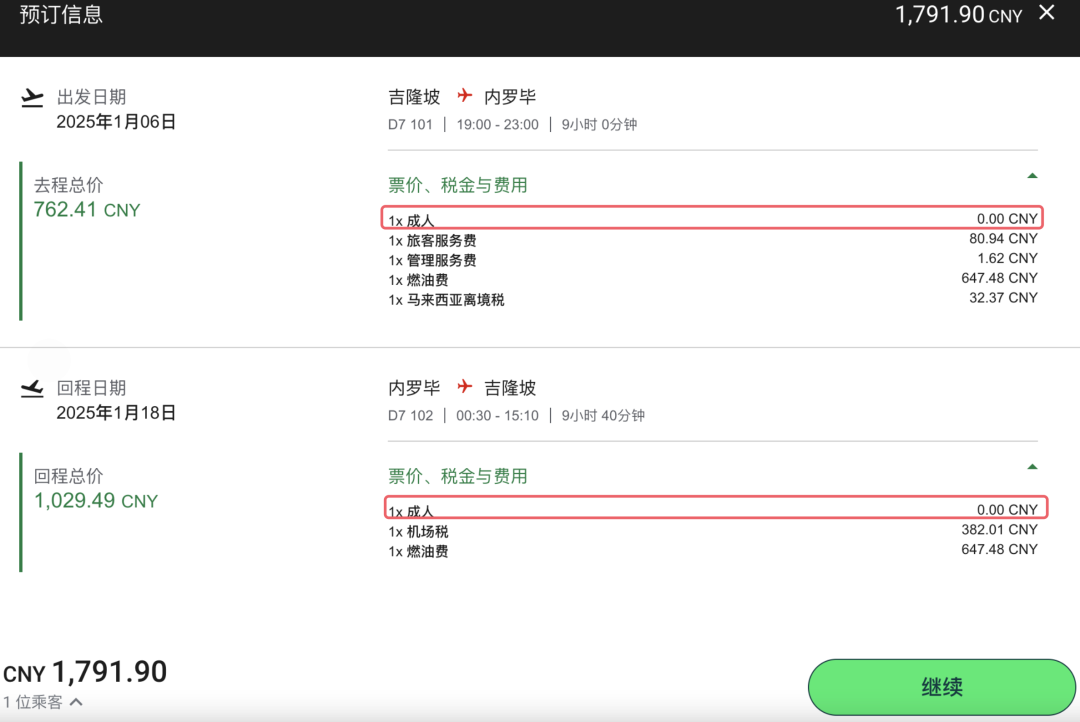The image size is (1080, 722).
Task: Expand the 1 位乘客 passenger details
Action: [38, 703]
